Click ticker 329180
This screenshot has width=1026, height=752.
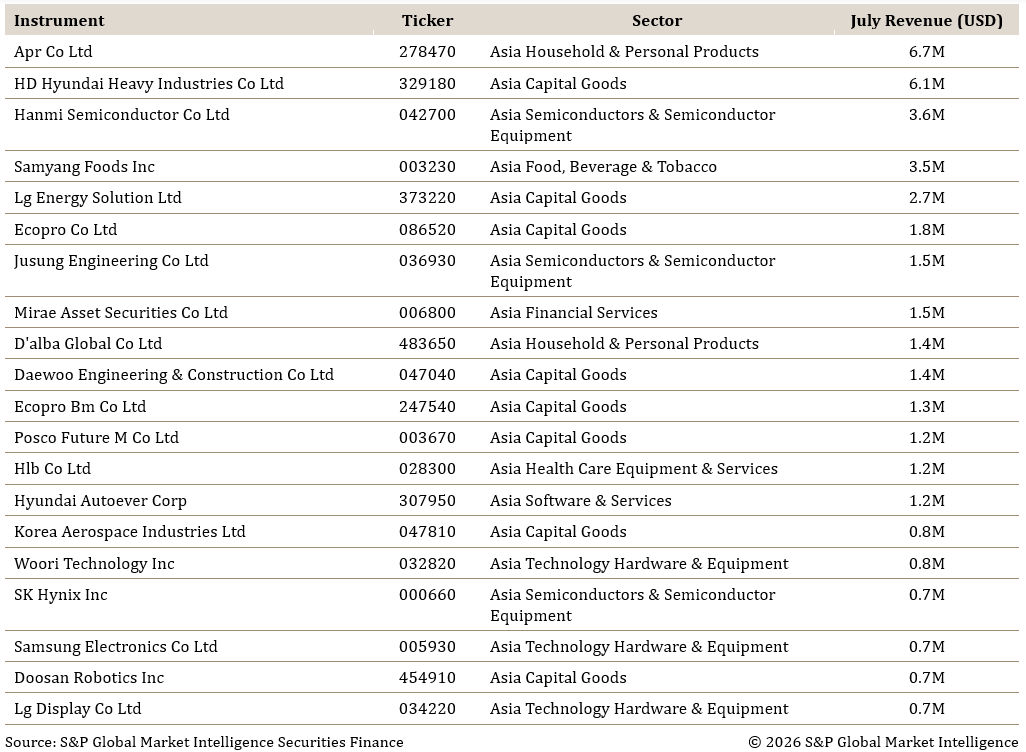(427, 84)
